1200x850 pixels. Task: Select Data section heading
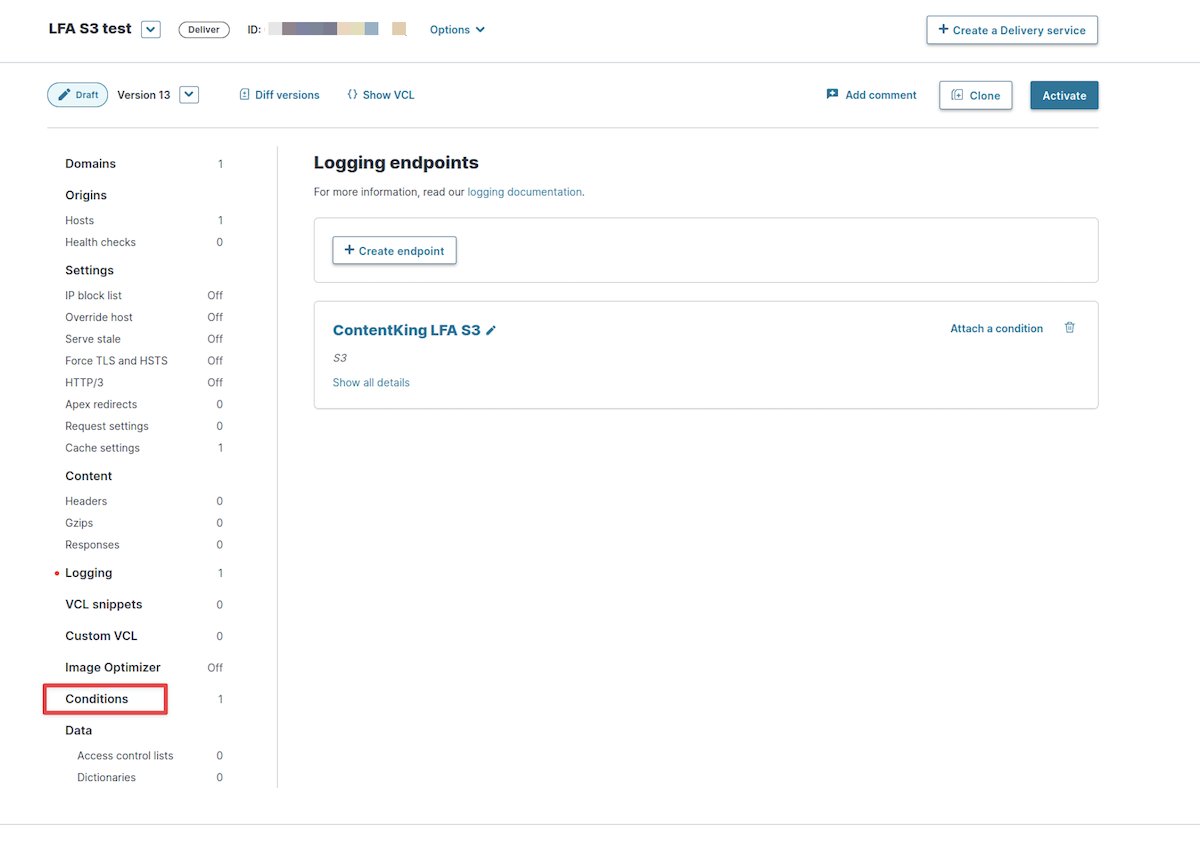(x=78, y=730)
